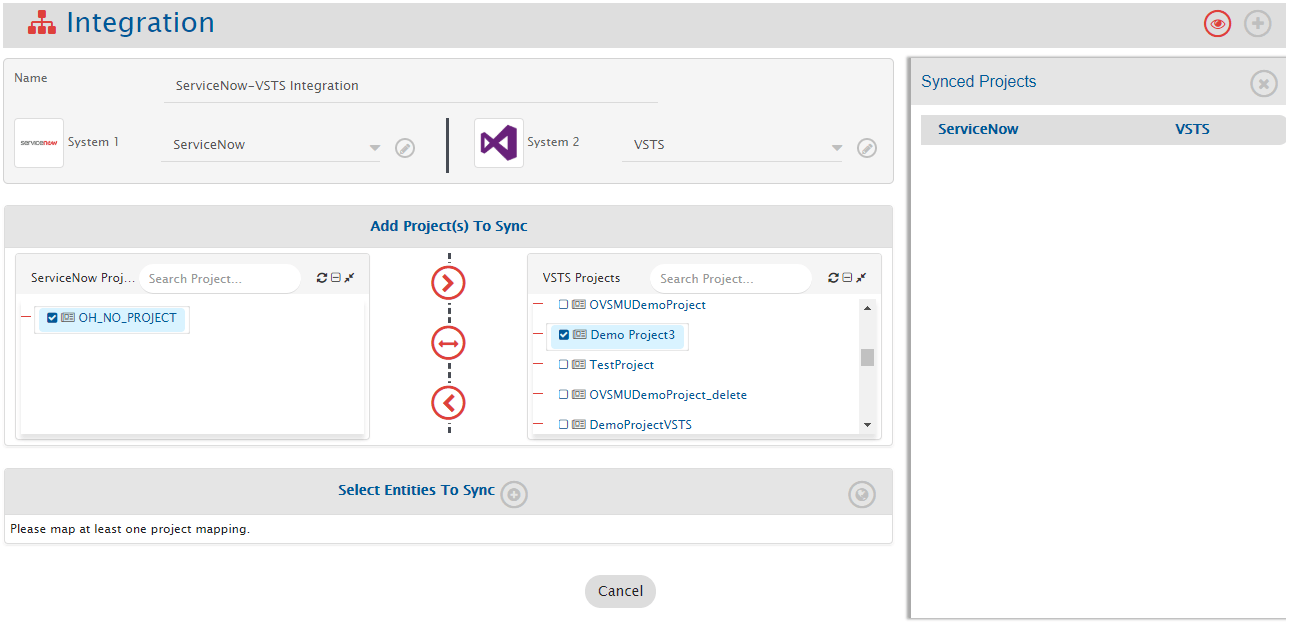The width and height of the screenshot is (1290, 632).
Task: Edit System 1 ServiceNow with pencil icon
Action: 404,148
